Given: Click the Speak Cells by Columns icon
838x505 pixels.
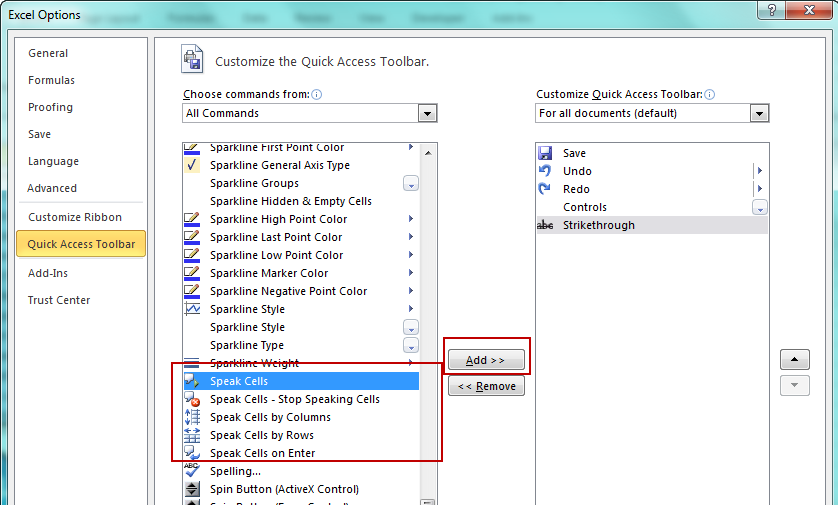Looking at the screenshot, I should coord(192,417).
